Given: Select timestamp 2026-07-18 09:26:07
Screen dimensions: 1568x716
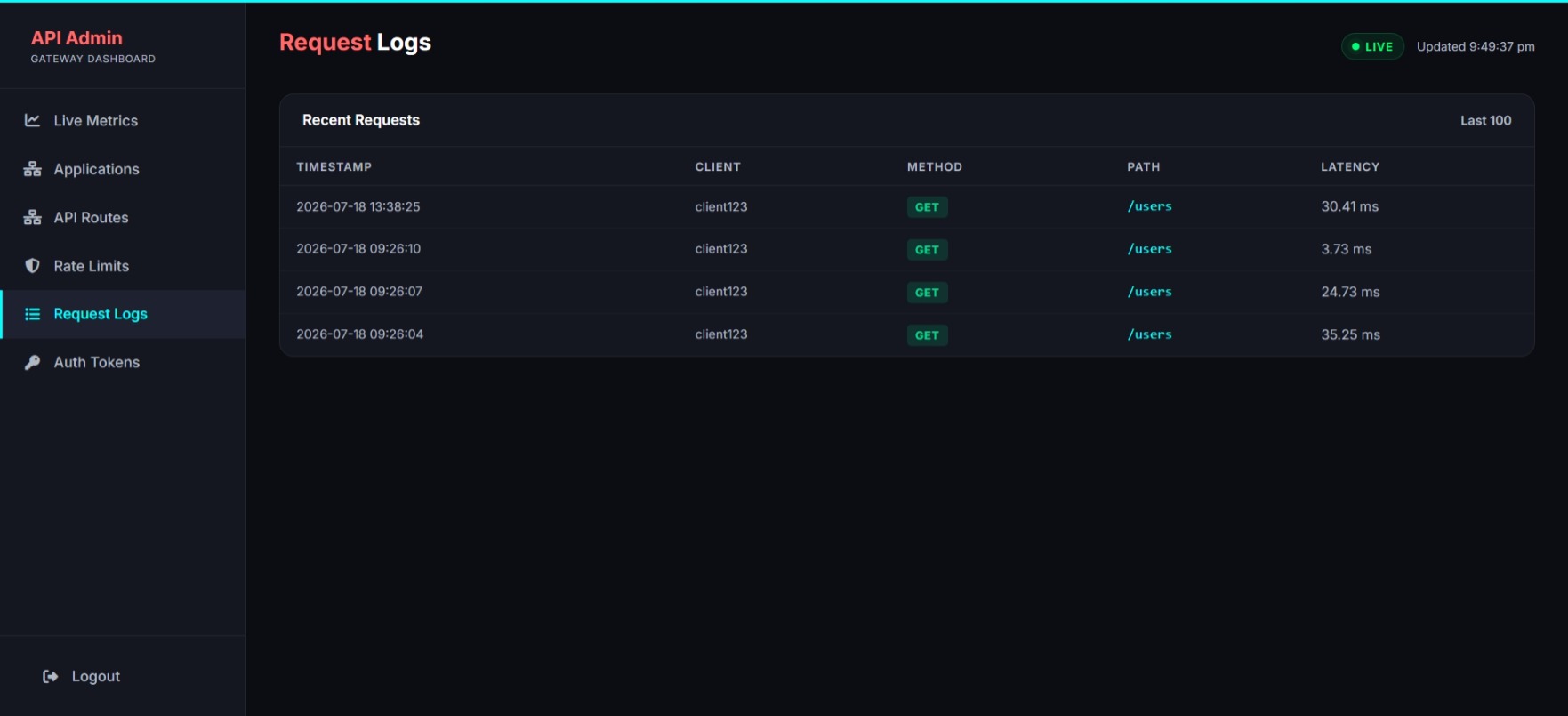Looking at the screenshot, I should pyautogui.click(x=359, y=292).
